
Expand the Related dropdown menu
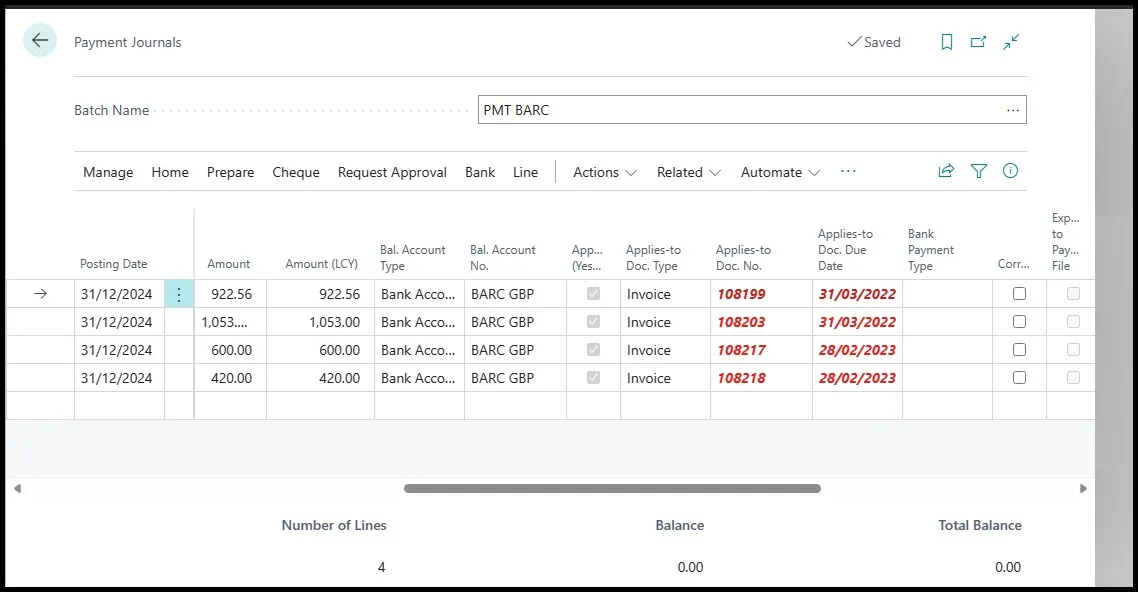[688, 173]
